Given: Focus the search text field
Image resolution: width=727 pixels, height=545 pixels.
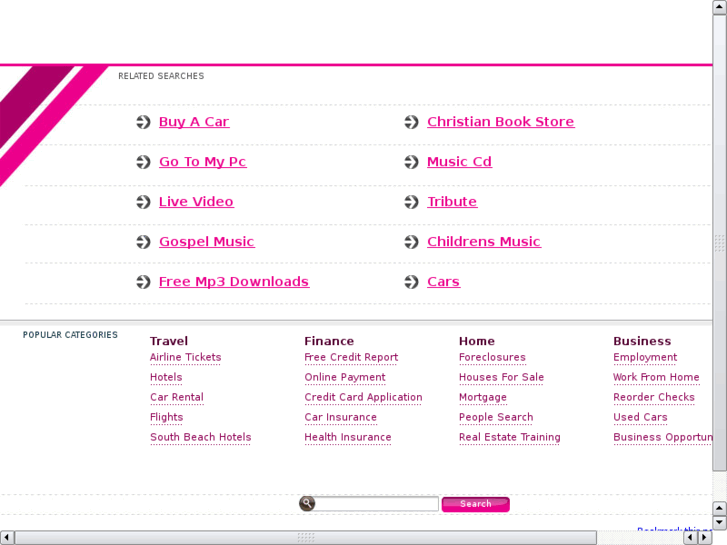Looking at the screenshot, I should pyautogui.click(x=377, y=504).
